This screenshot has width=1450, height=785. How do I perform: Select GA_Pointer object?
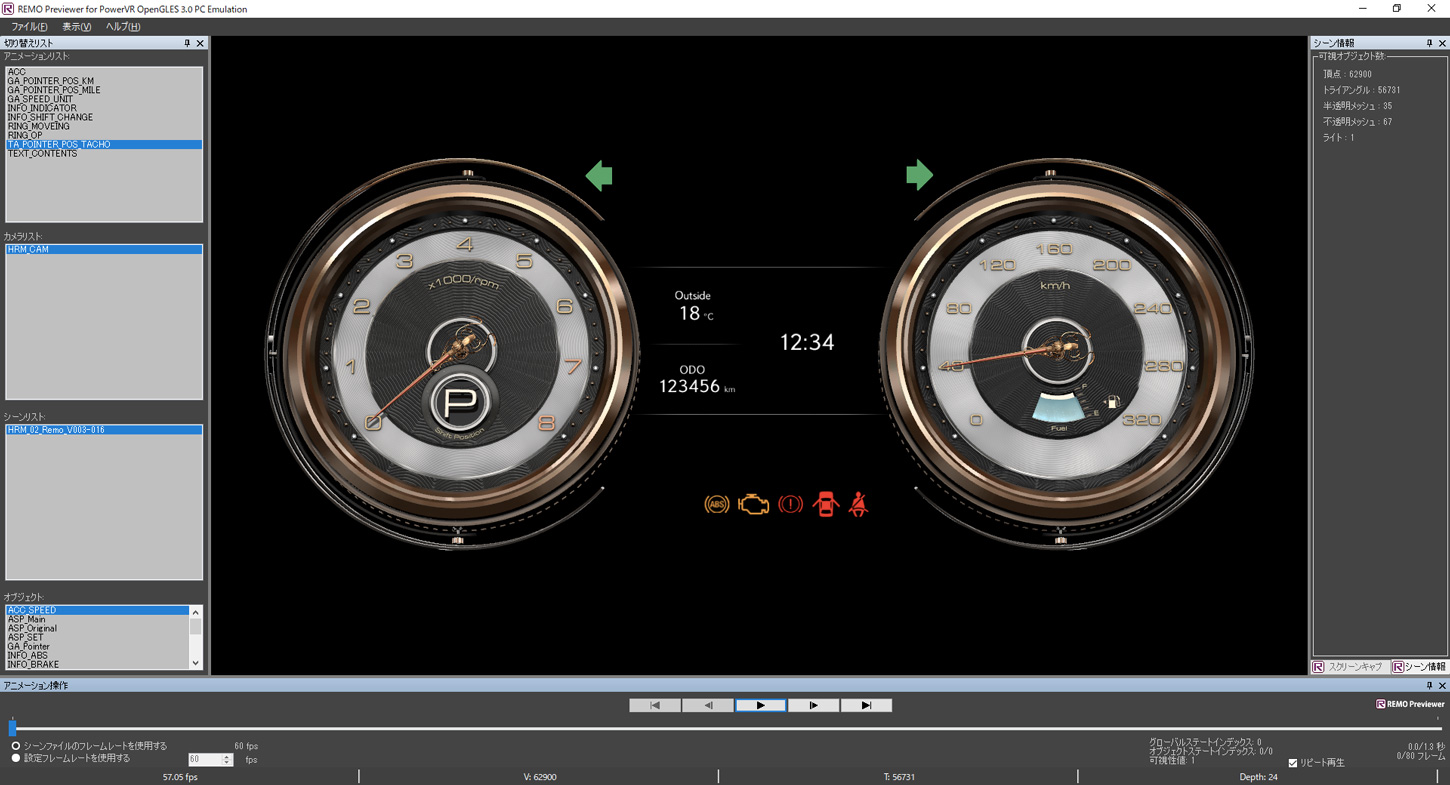point(97,646)
